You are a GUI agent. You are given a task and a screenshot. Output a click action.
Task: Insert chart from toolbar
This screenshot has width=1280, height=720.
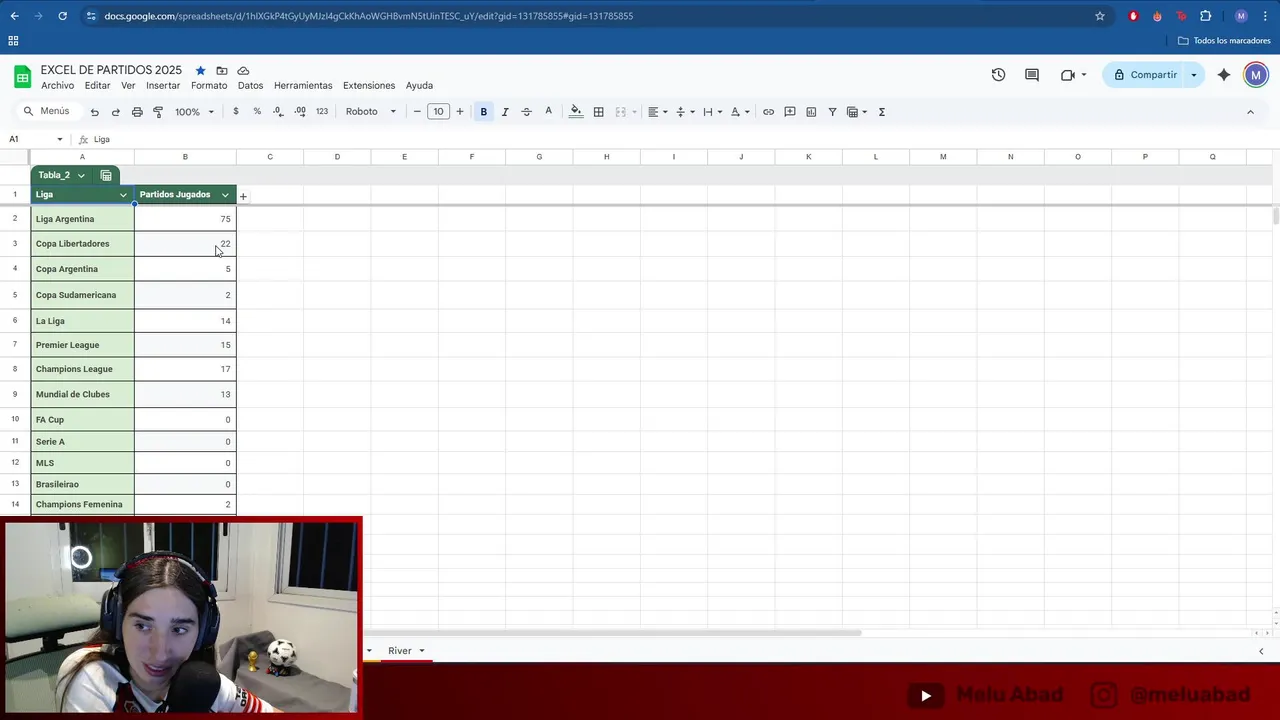coord(811,112)
